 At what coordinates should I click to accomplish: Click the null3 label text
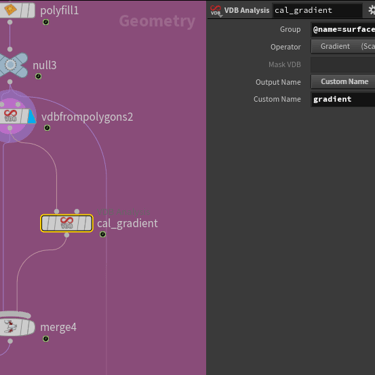click(45, 65)
